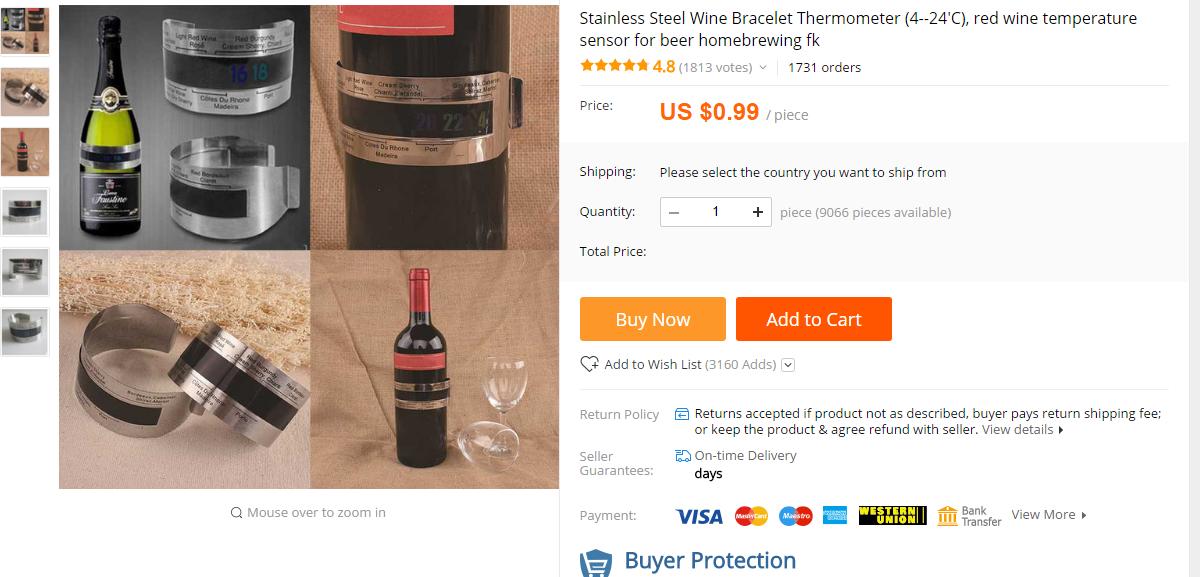This screenshot has width=1200, height=577.
Task: Click the Bank Transfer icon
Action: click(947, 516)
